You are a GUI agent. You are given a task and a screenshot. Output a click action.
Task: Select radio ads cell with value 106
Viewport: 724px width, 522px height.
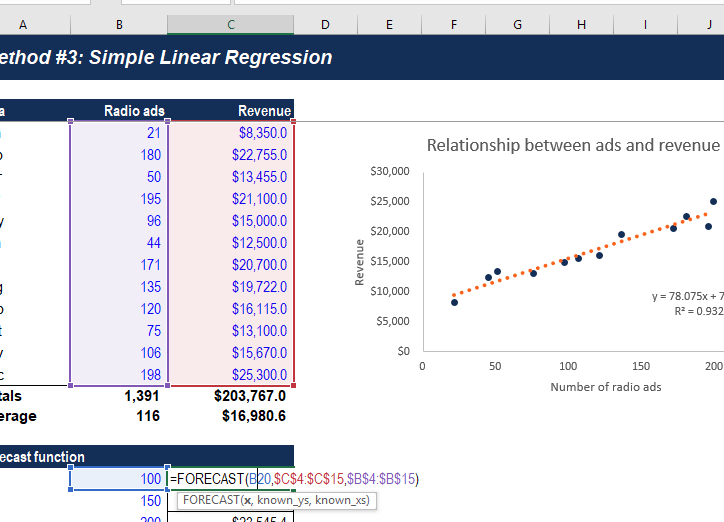pyautogui.click(x=119, y=353)
